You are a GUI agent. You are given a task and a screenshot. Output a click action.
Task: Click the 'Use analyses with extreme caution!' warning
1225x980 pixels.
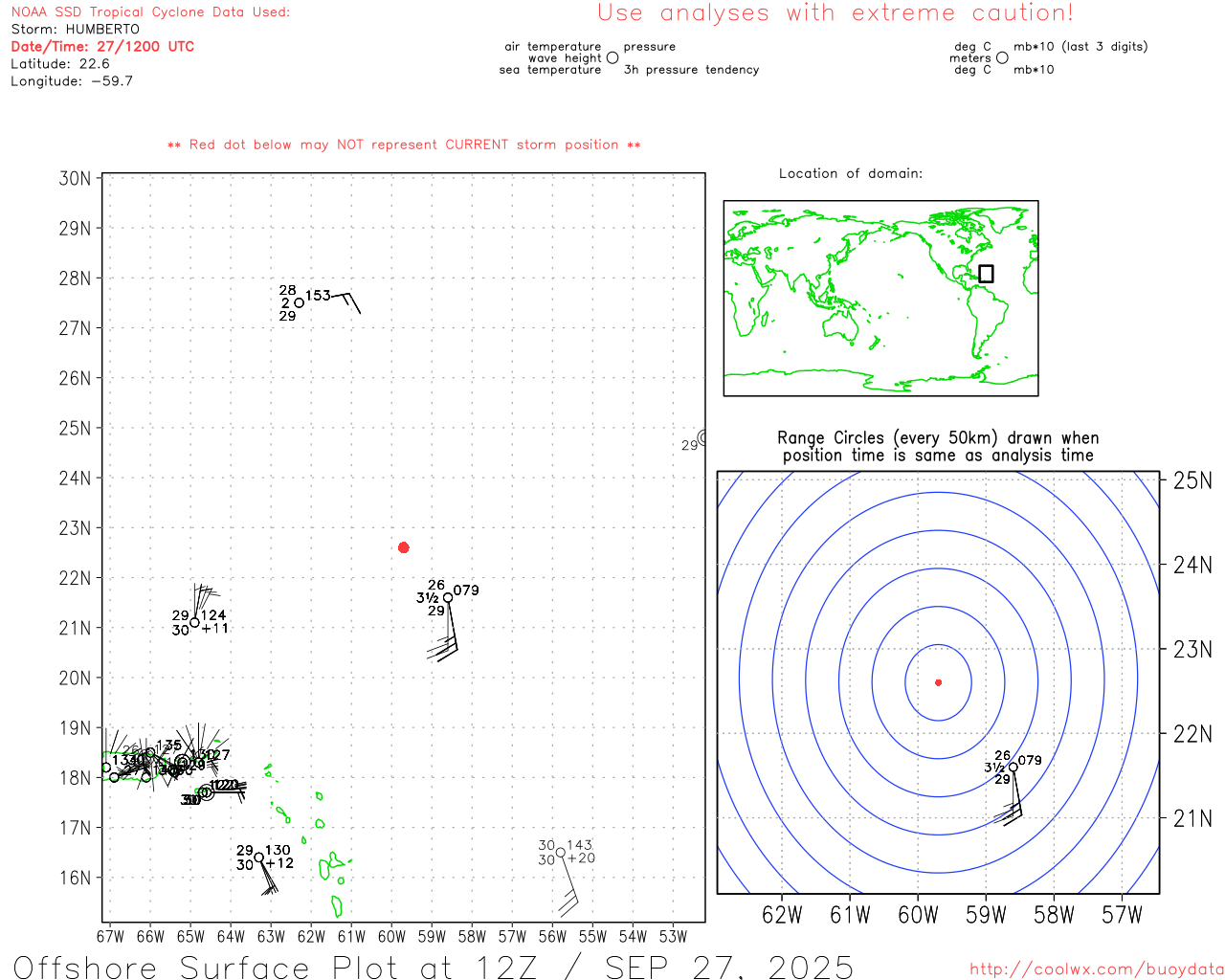835,12
